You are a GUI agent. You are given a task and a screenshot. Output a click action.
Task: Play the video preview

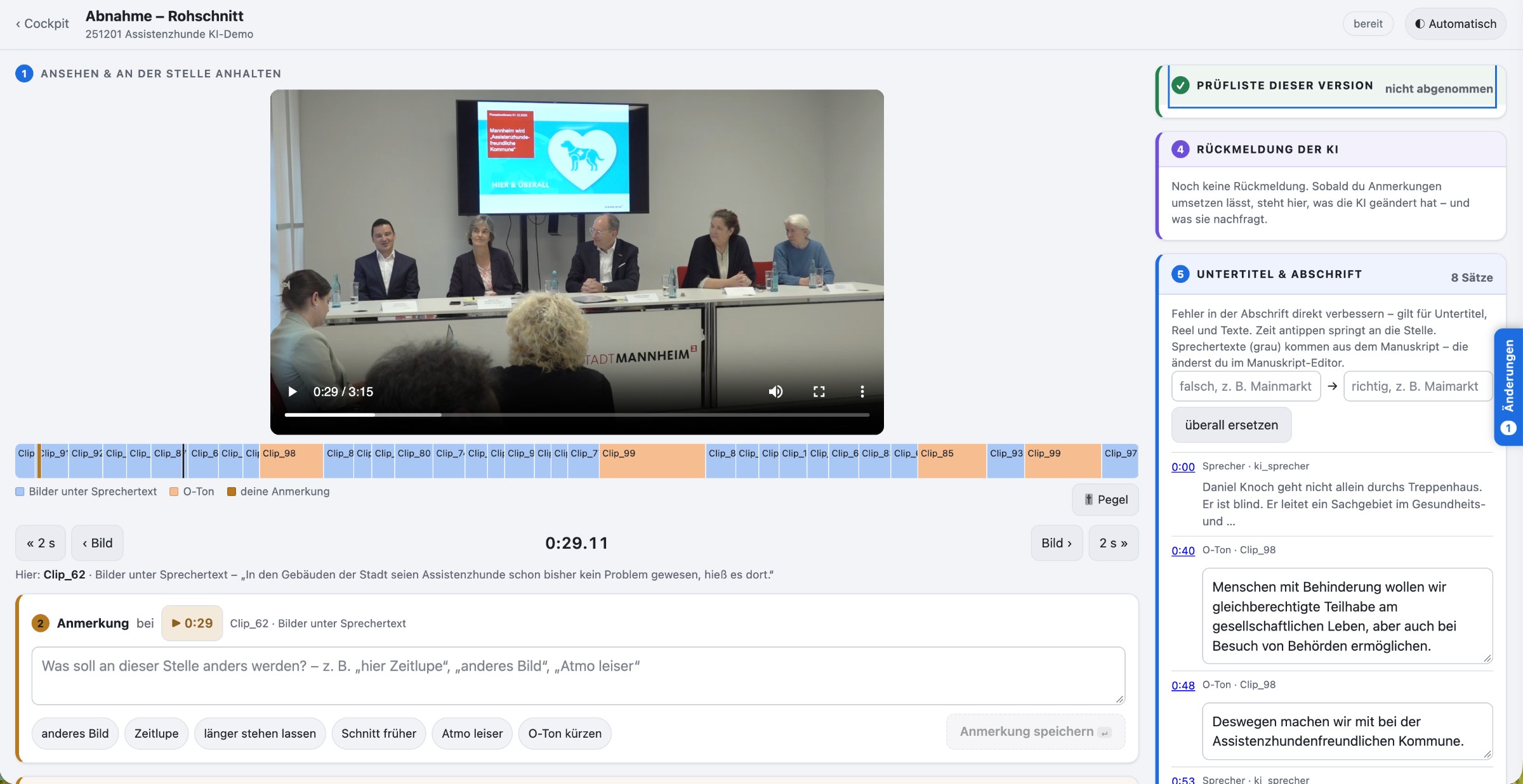(293, 391)
